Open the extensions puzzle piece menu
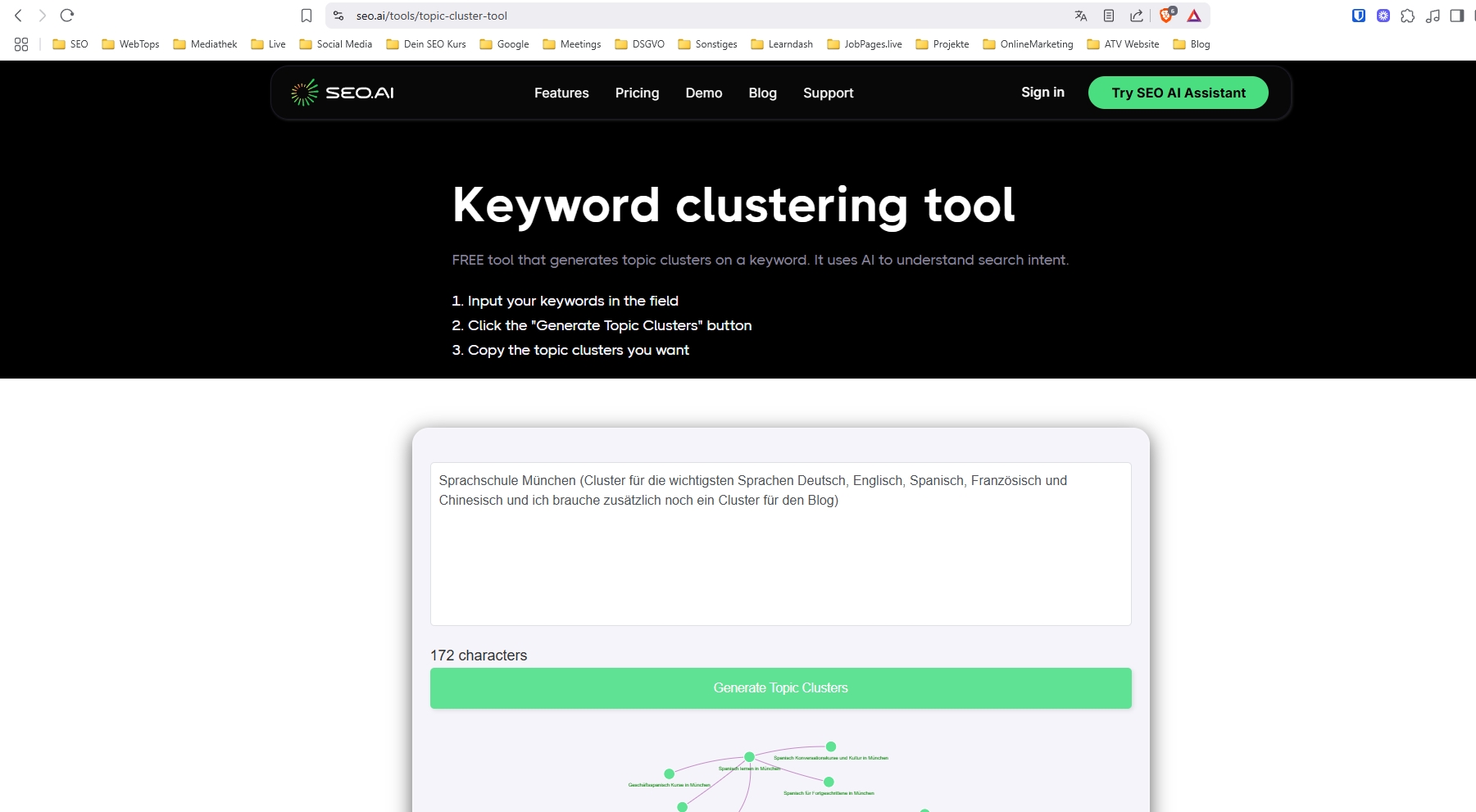Viewport: 1476px width, 812px height. tap(1407, 16)
